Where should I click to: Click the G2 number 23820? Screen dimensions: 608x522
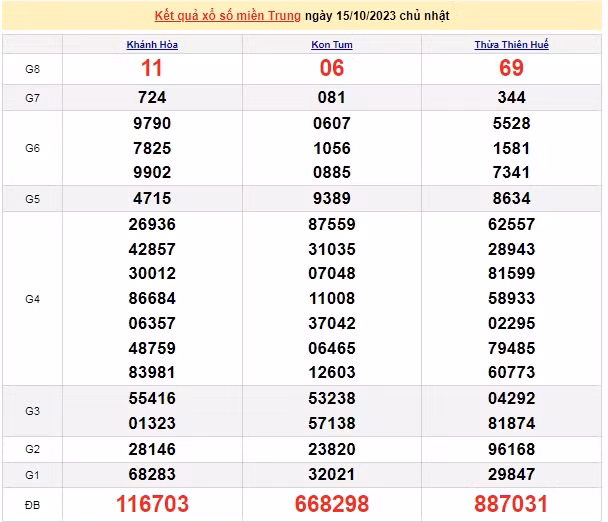[331, 449]
